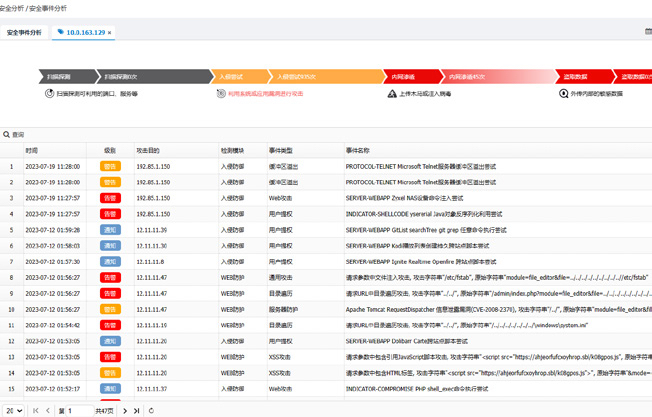Image resolution: width=652 pixels, height=417 pixels.
Task: Go to the last page of results
Action: pyautogui.click(x=137, y=411)
